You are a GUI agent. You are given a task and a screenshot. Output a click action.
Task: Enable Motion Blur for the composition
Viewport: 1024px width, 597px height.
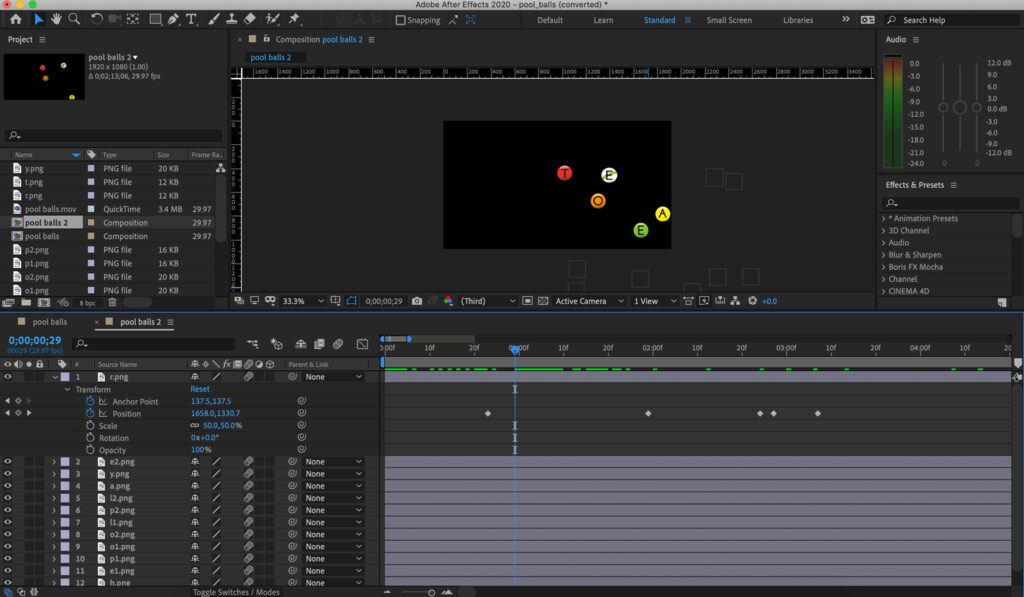click(338, 344)
